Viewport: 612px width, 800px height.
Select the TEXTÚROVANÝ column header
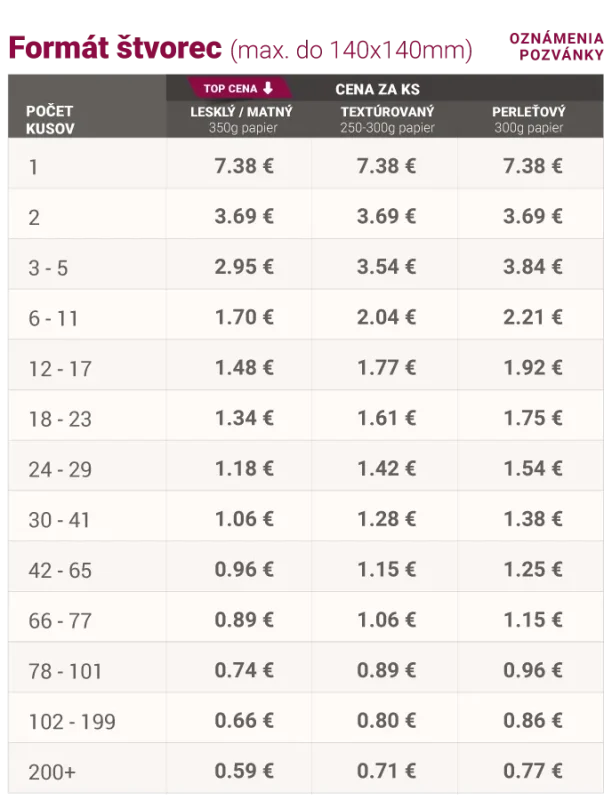[386, 112]
